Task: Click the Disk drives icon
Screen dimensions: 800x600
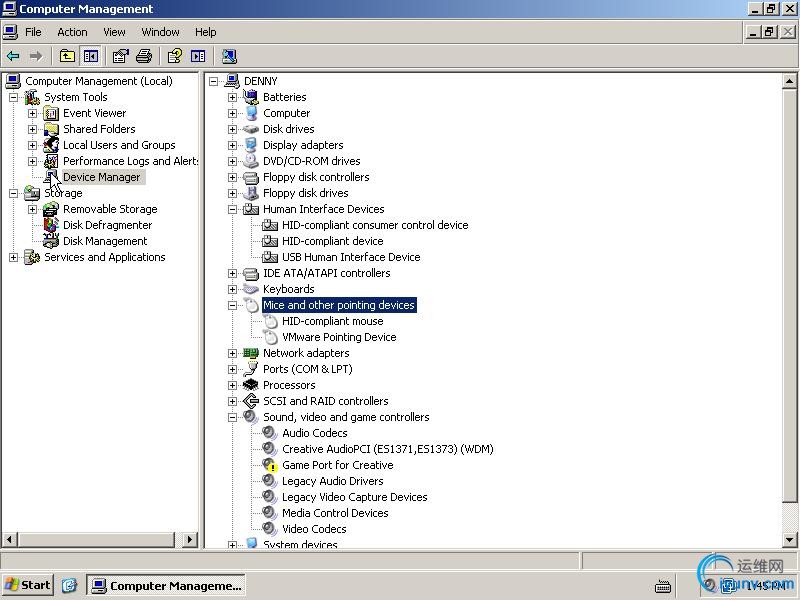Action: (x=251, y=129)
